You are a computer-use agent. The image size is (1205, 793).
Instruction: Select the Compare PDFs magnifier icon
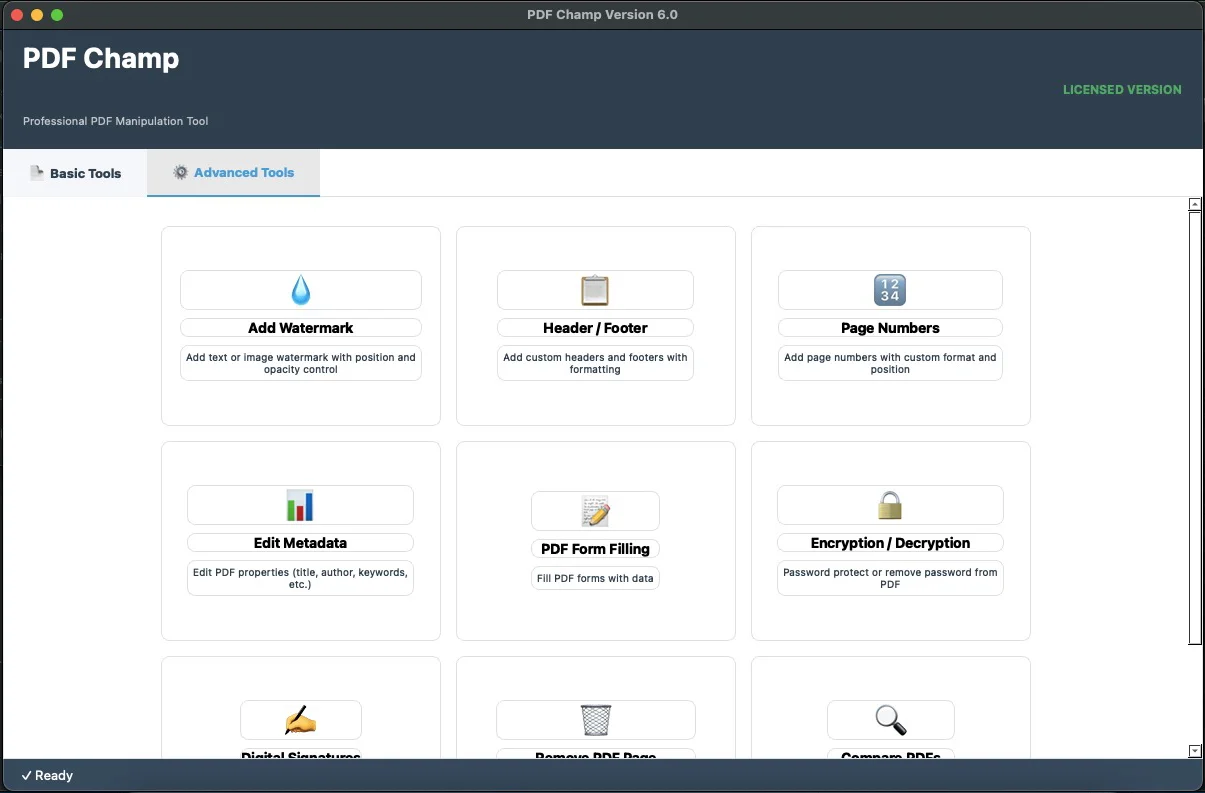(889, 719)
